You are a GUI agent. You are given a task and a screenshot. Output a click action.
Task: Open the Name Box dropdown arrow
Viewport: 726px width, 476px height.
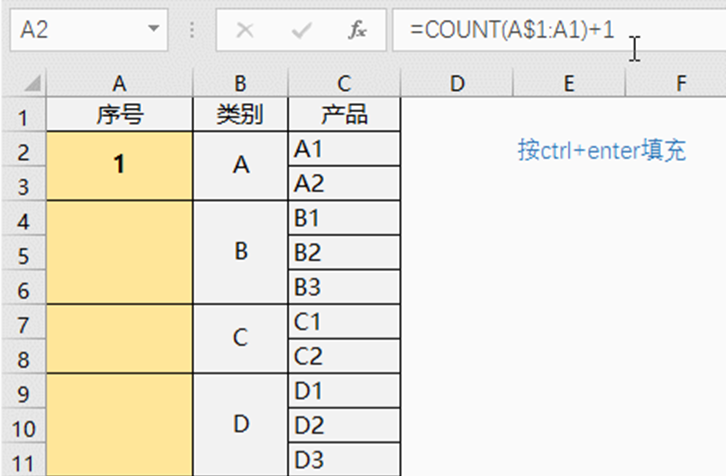(x=153, y=29)
